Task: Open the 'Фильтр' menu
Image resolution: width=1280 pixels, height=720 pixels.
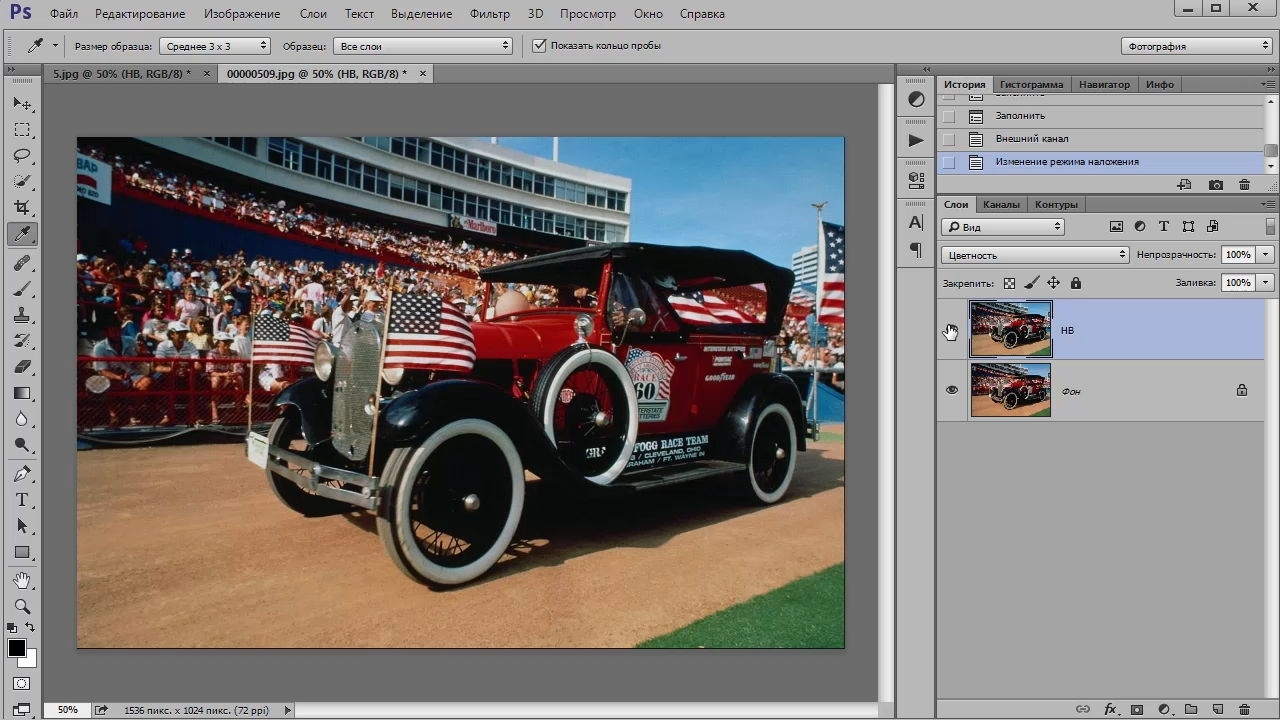Action: pyautogui.click(x=490, y=14)
